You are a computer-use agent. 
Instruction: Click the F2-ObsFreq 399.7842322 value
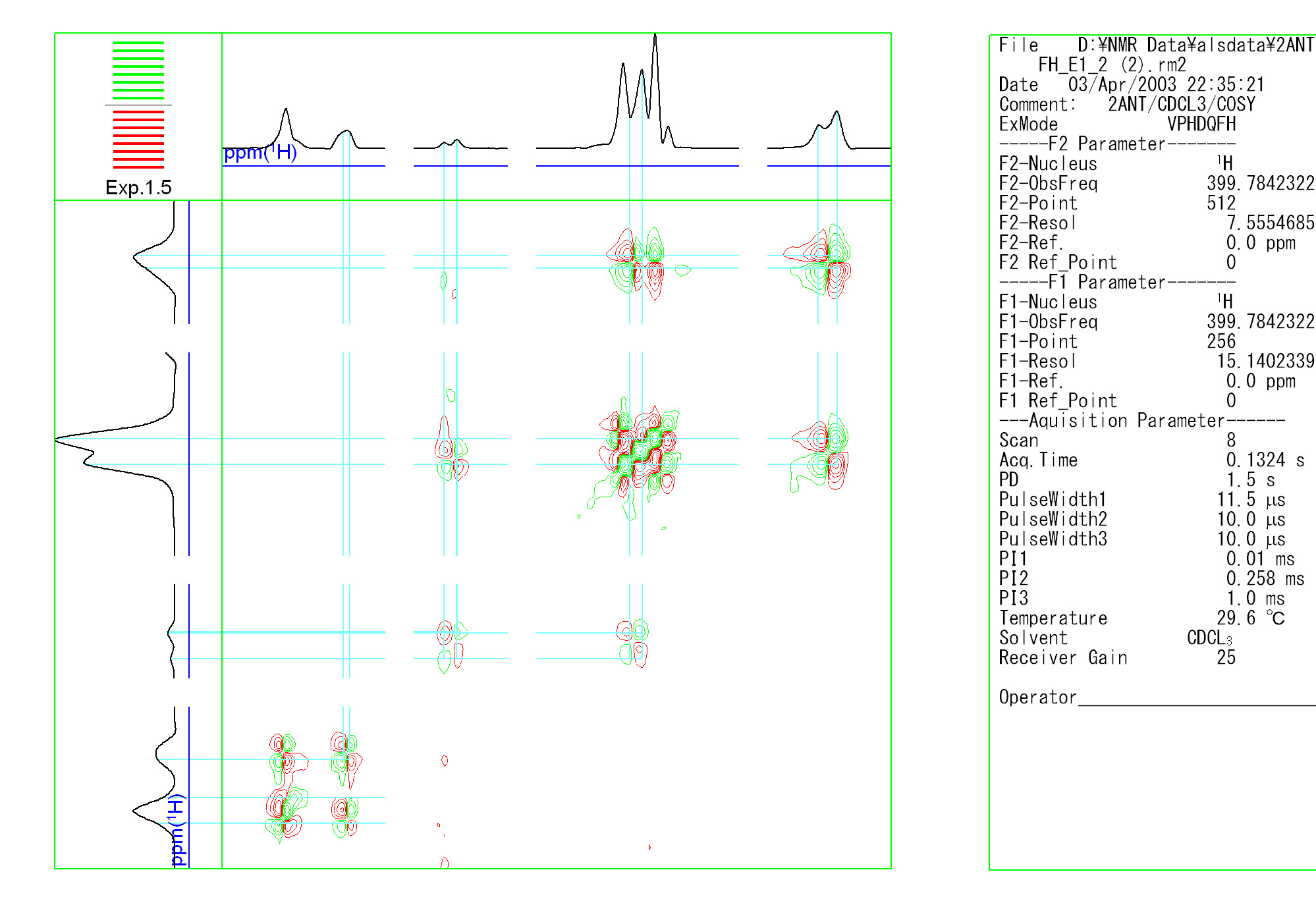tap(1261, 183)
